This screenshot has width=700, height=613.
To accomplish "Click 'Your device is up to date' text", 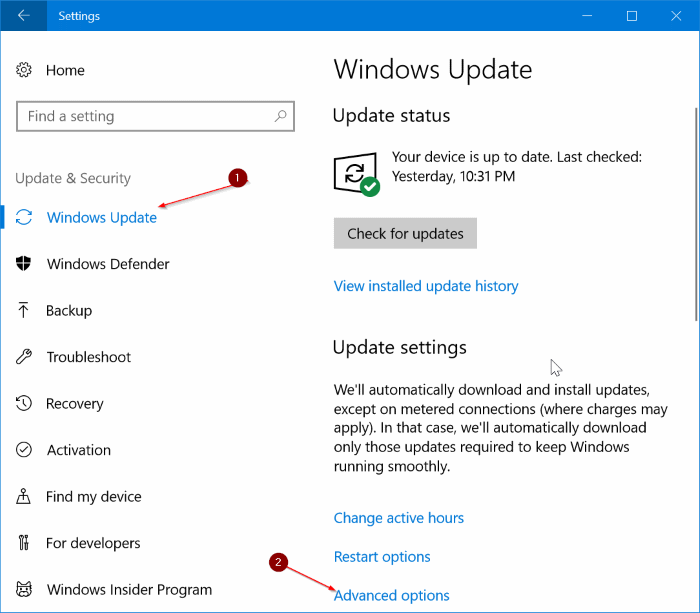I will point(517,167).
